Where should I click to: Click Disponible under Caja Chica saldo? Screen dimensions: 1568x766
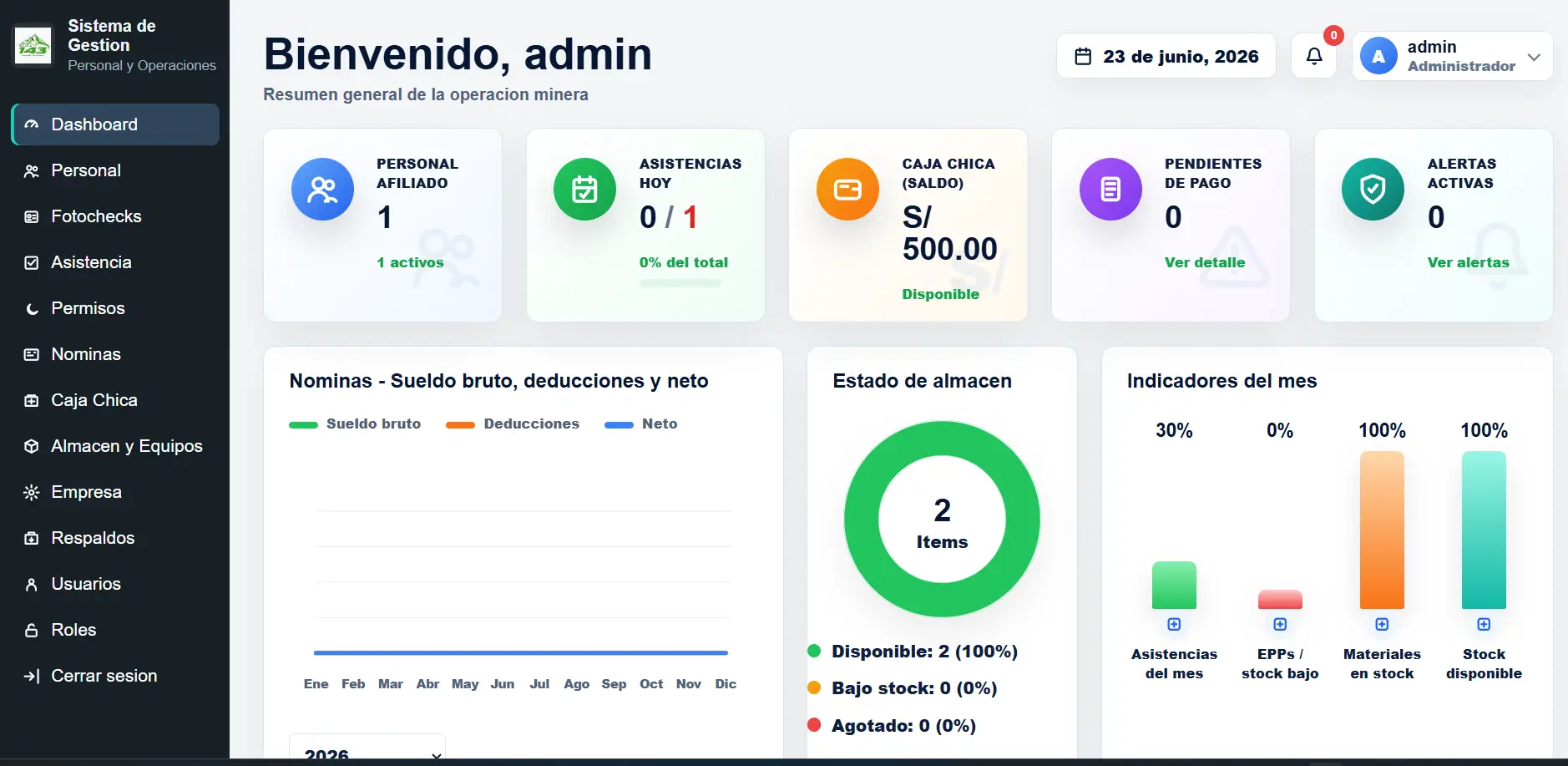point(940,294)
